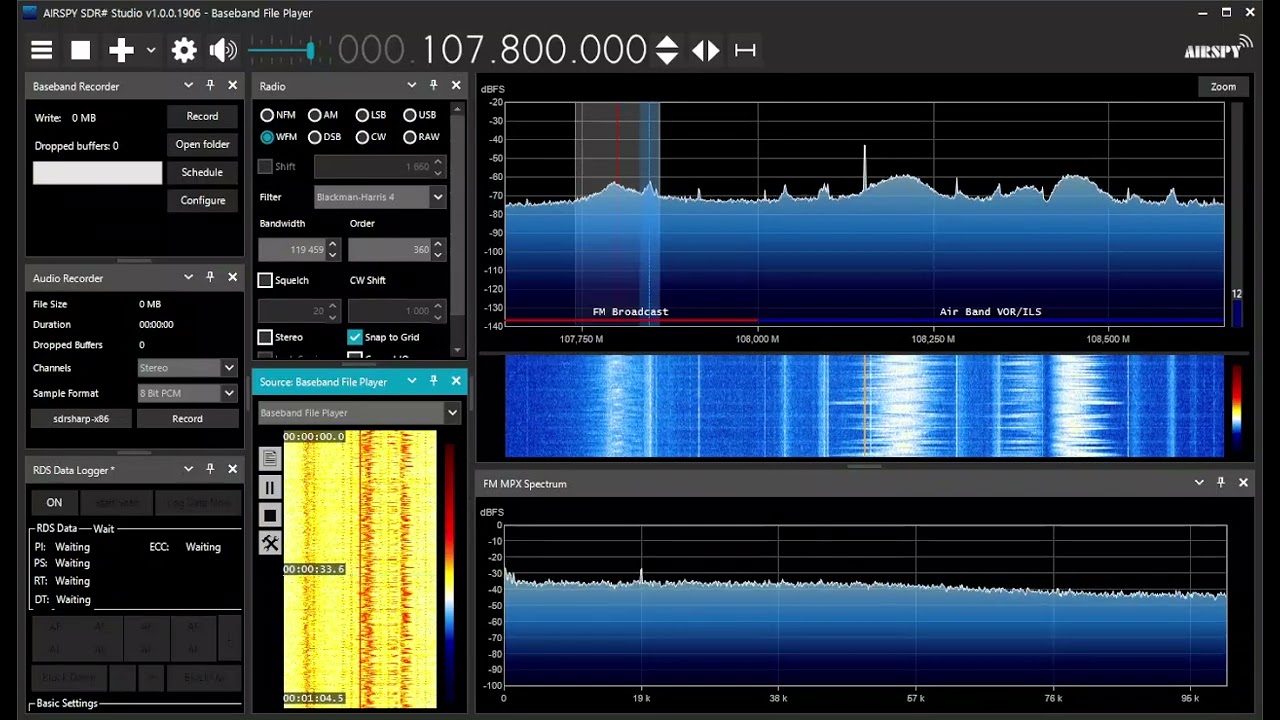Select NFM demodulation mode
1280x720 pixels.
coord(267,115)
